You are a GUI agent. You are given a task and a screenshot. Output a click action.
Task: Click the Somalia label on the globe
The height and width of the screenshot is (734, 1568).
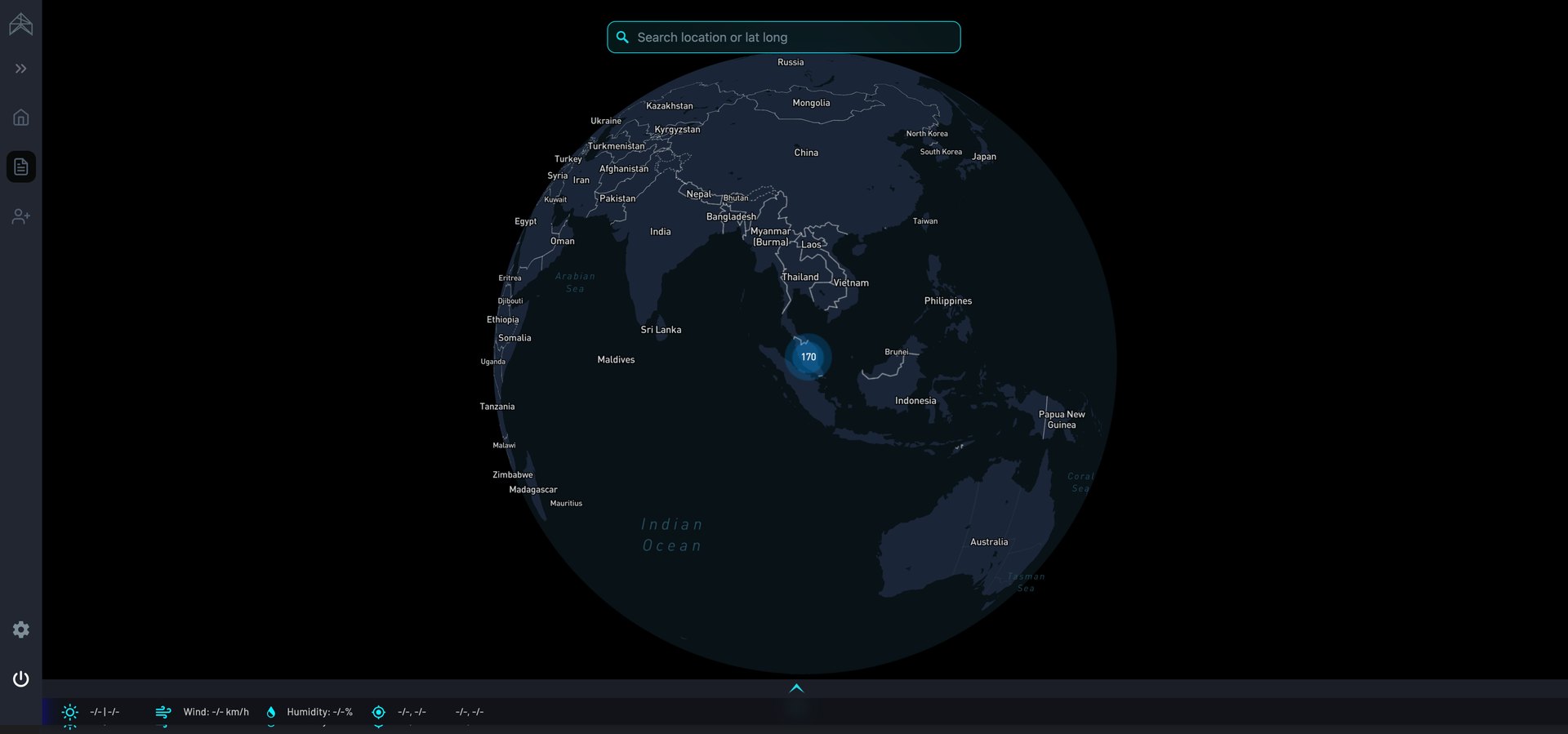pyautogui.click(x=514, y=338)
